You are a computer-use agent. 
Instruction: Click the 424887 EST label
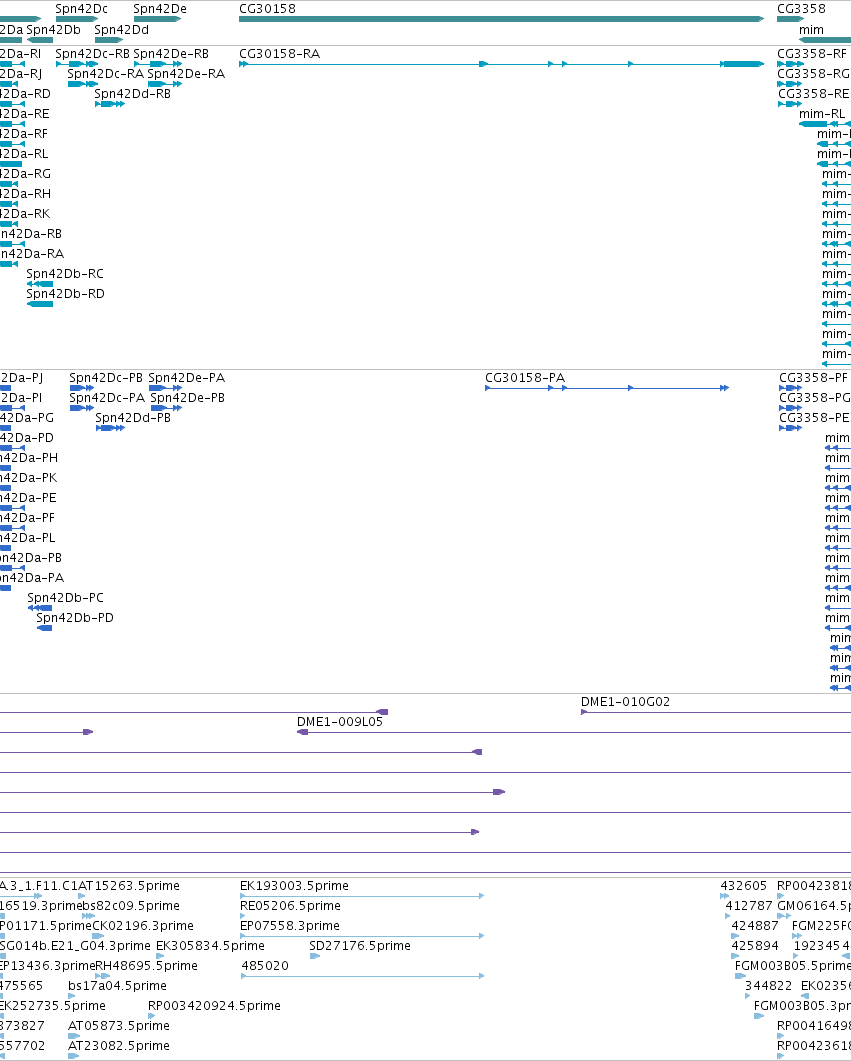[755, 926]
